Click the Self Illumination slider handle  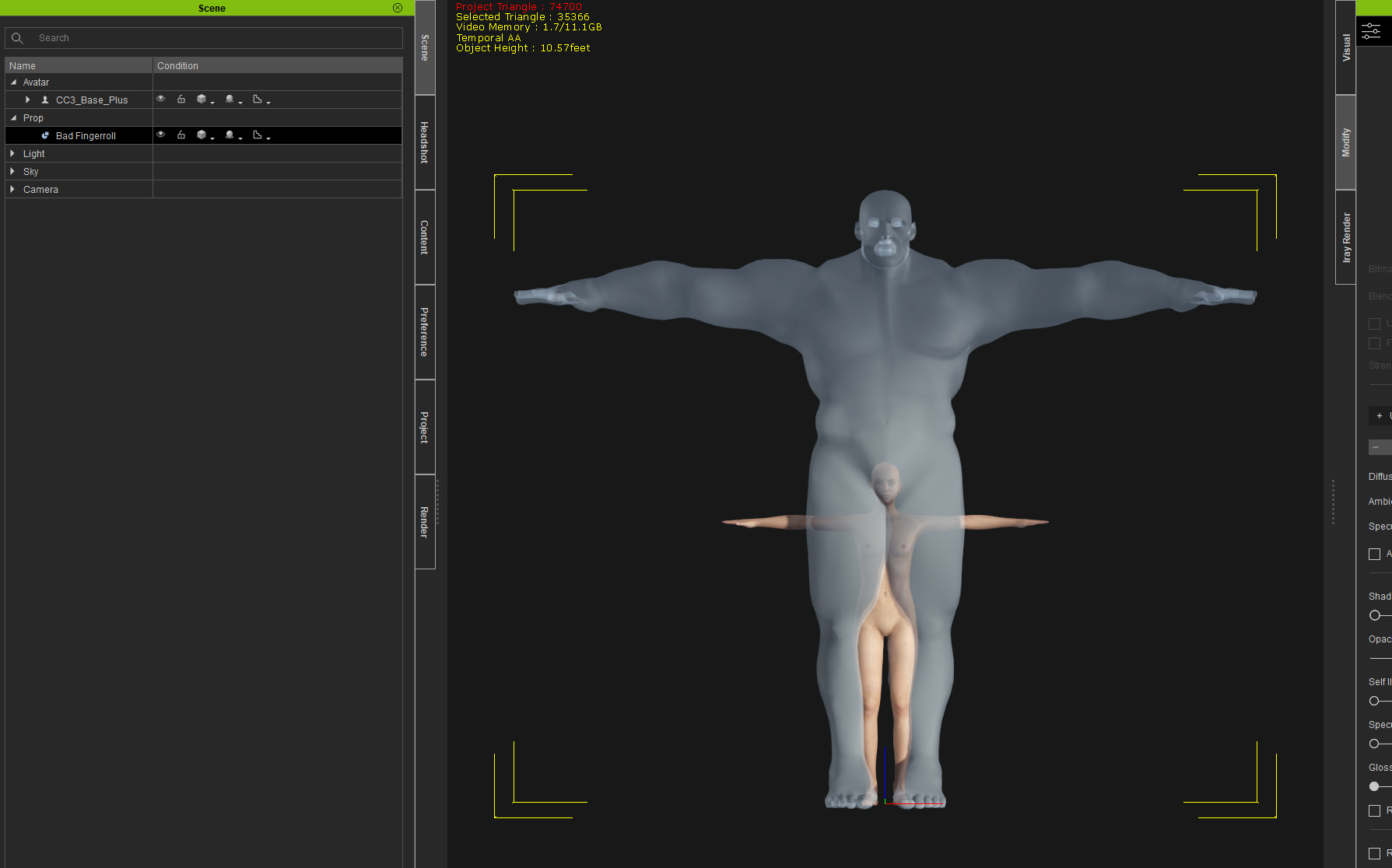pyautogui.click(x=1374, y=701)
